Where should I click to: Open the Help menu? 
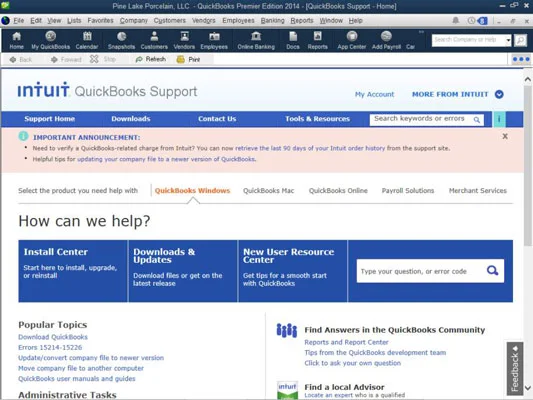[356, 21]
